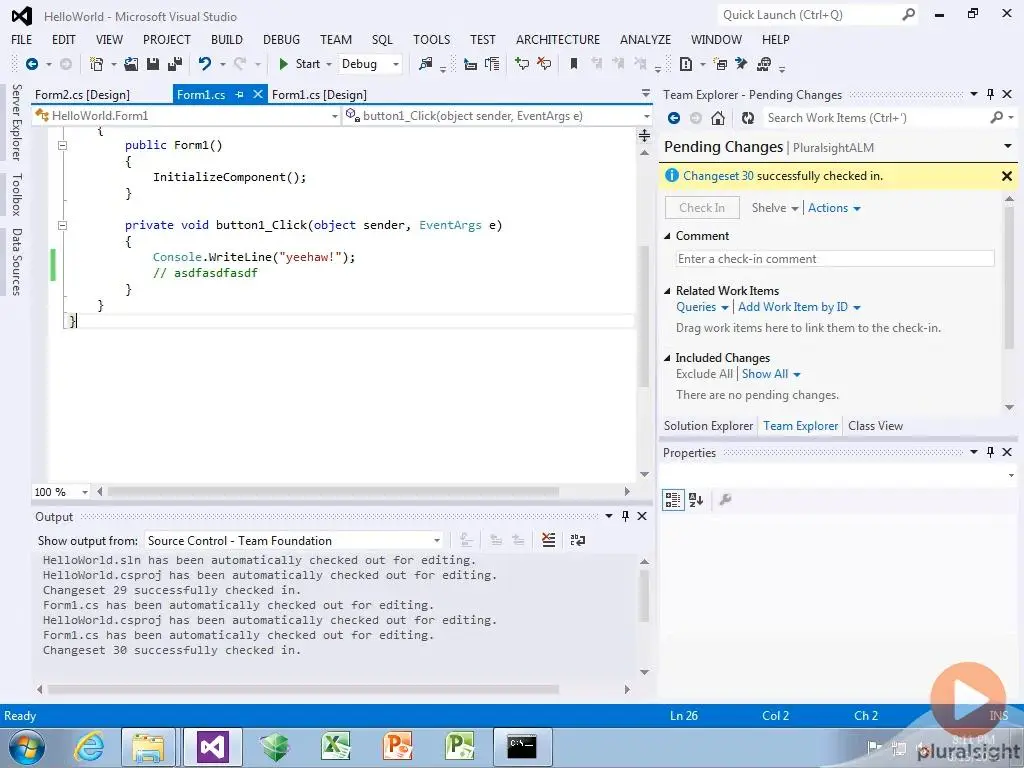Image resolution: width=1024 pixels, height=768 pixels.
Task: Collapse the button1_Click method code block
Action: 63,225
